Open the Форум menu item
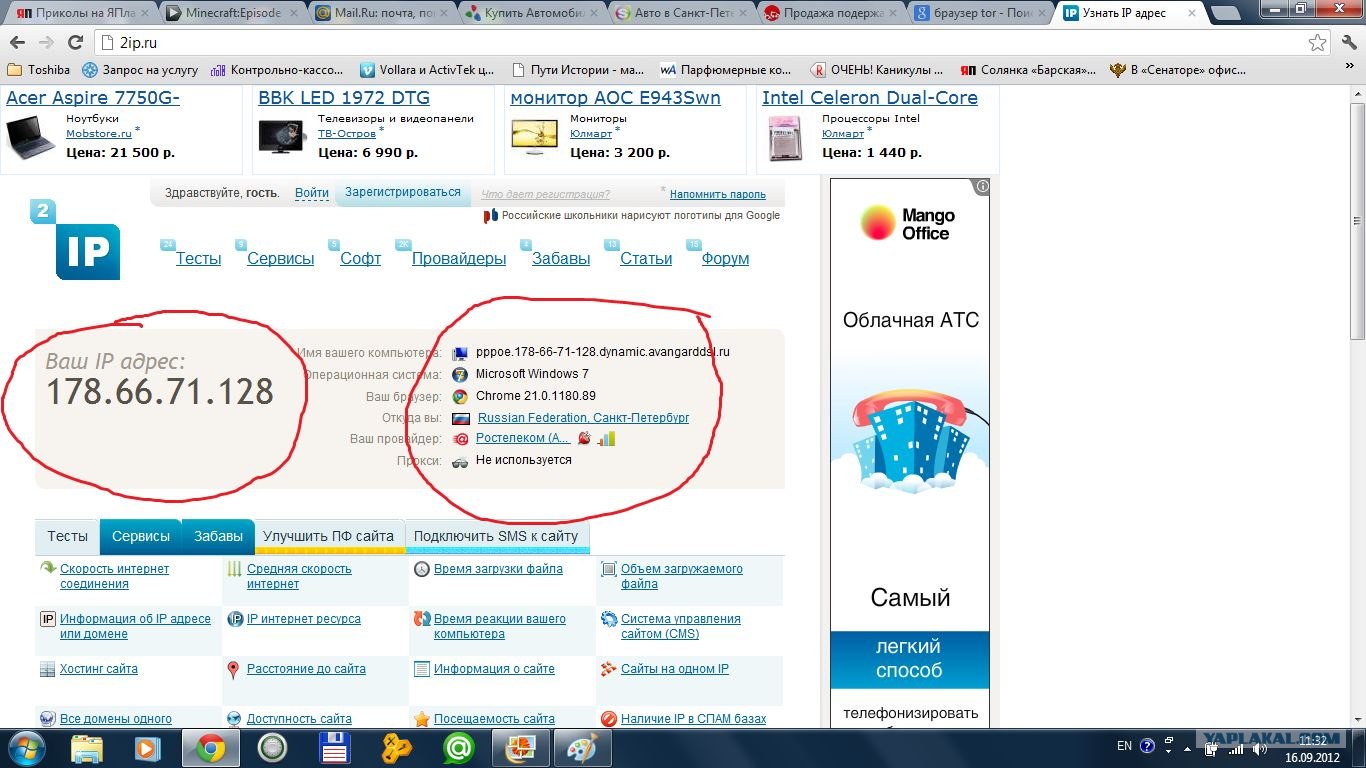1366x768 pixels. point(725,258)
